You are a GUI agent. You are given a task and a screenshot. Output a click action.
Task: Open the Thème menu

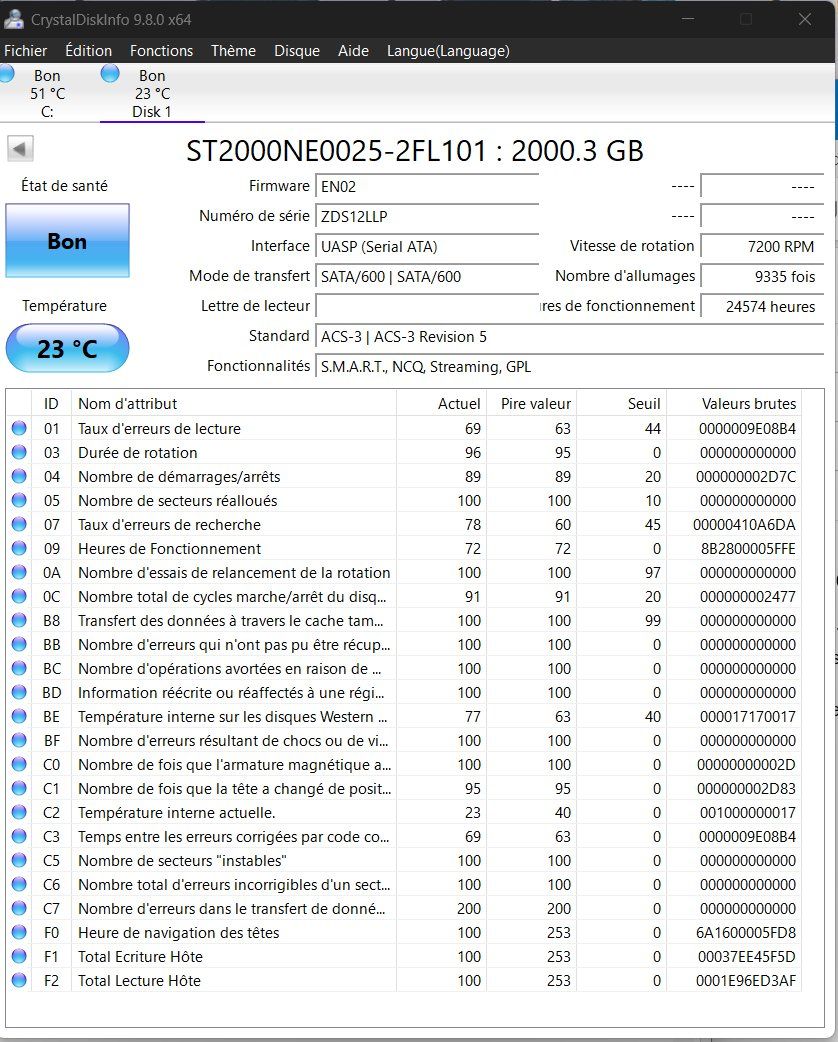pyautogui.click(x=233, y=51)
